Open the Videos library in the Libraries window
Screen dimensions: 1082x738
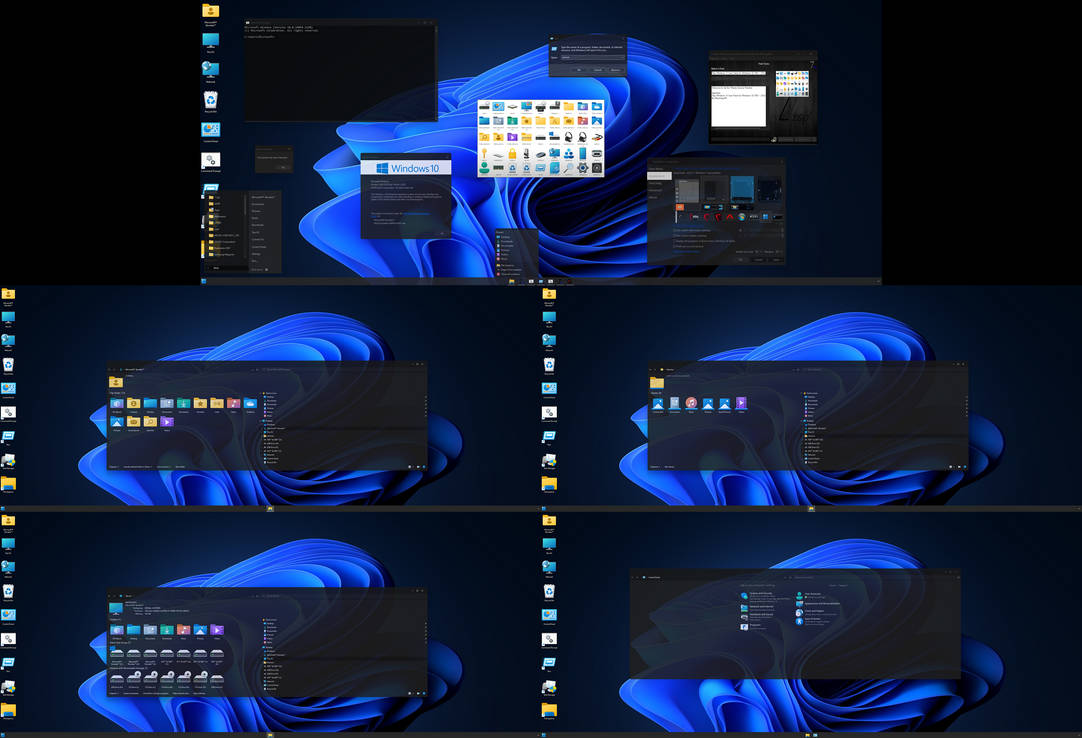pyautogui.click(x=741, y=403)
